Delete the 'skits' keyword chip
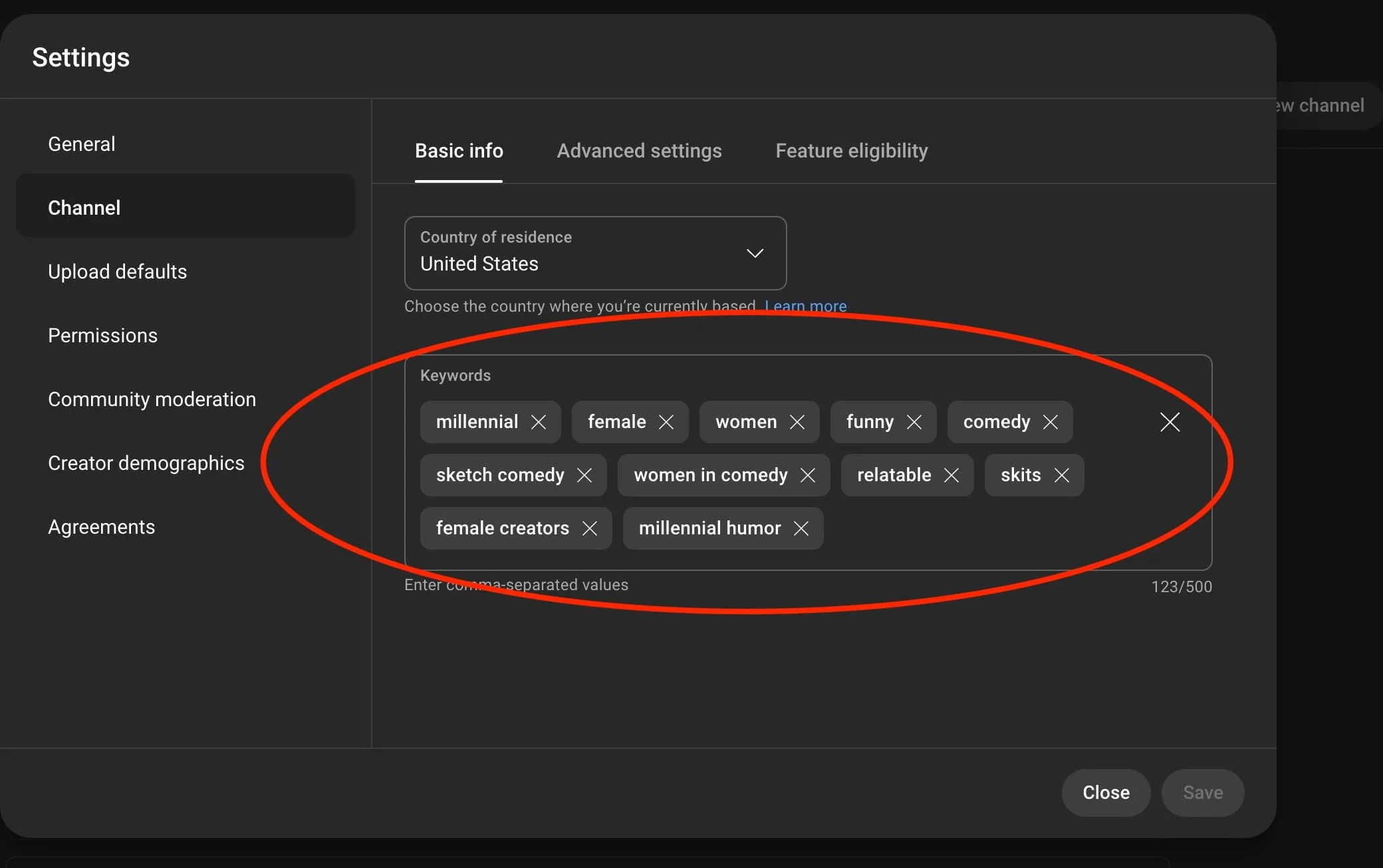 point(1062,475)
